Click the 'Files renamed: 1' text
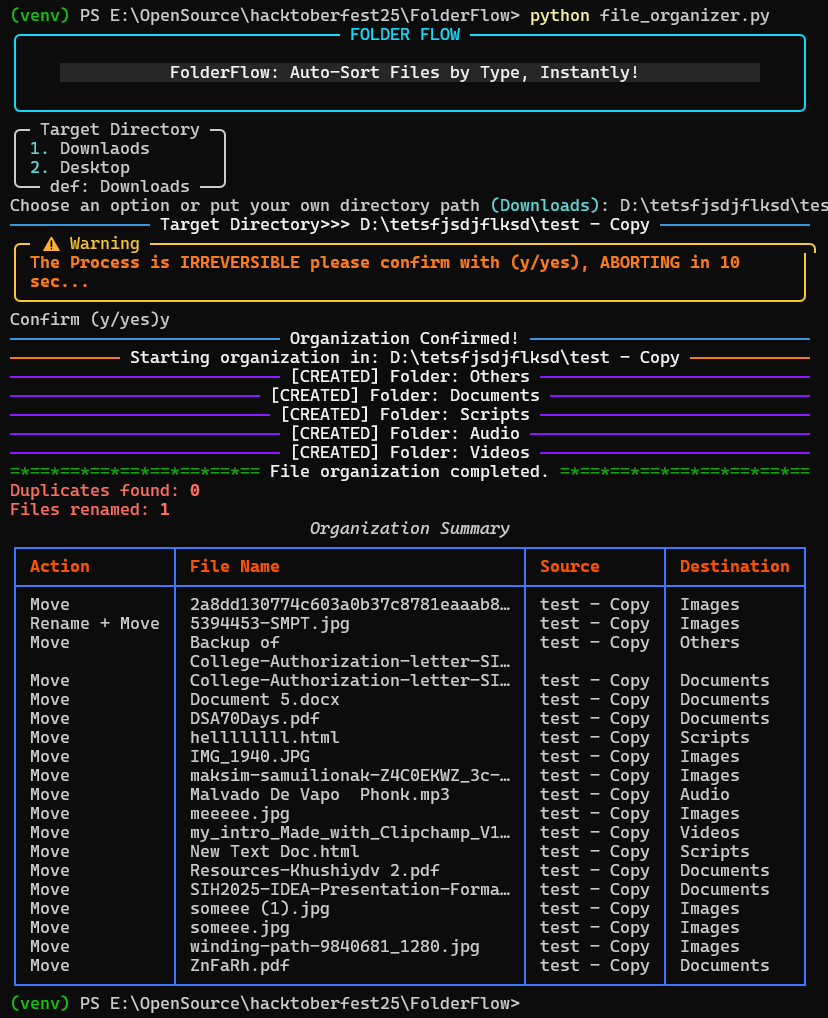This screenshot has height=1018, width=828. tap(90, 510)
